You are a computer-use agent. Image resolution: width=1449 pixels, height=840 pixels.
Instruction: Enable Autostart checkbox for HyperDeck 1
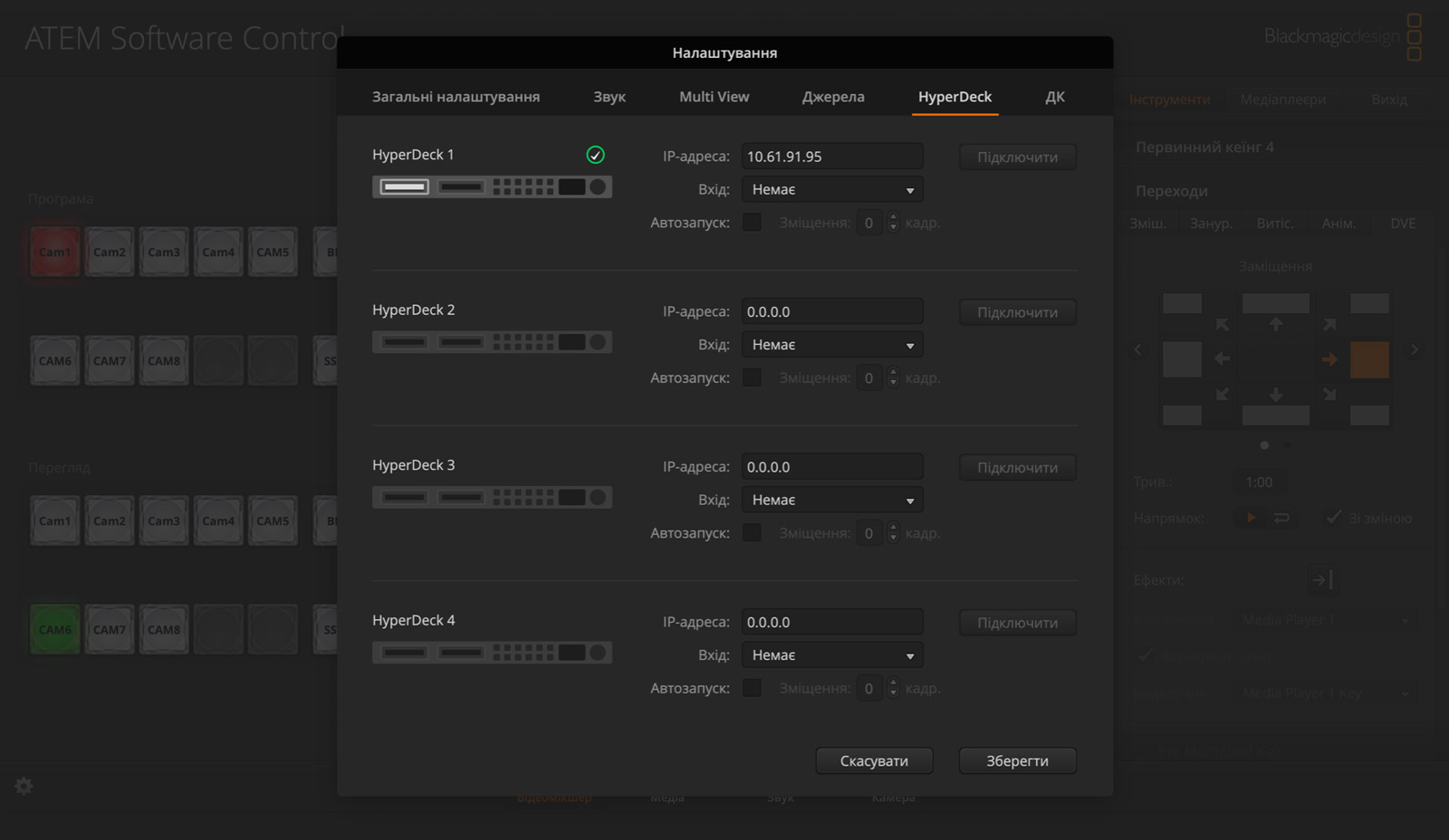[752, 222]
